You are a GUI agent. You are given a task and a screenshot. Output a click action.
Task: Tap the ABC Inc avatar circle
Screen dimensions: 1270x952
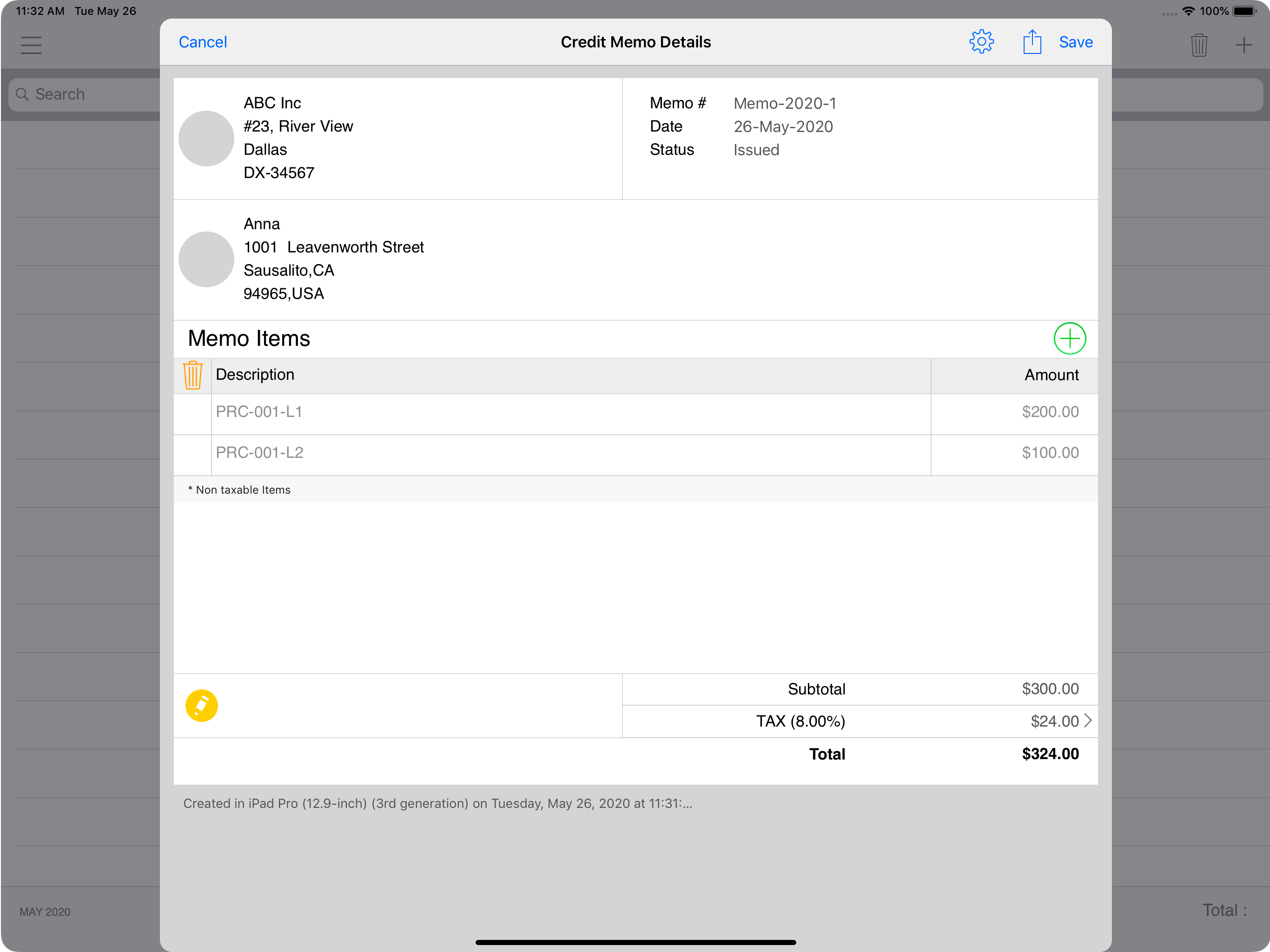206,139
